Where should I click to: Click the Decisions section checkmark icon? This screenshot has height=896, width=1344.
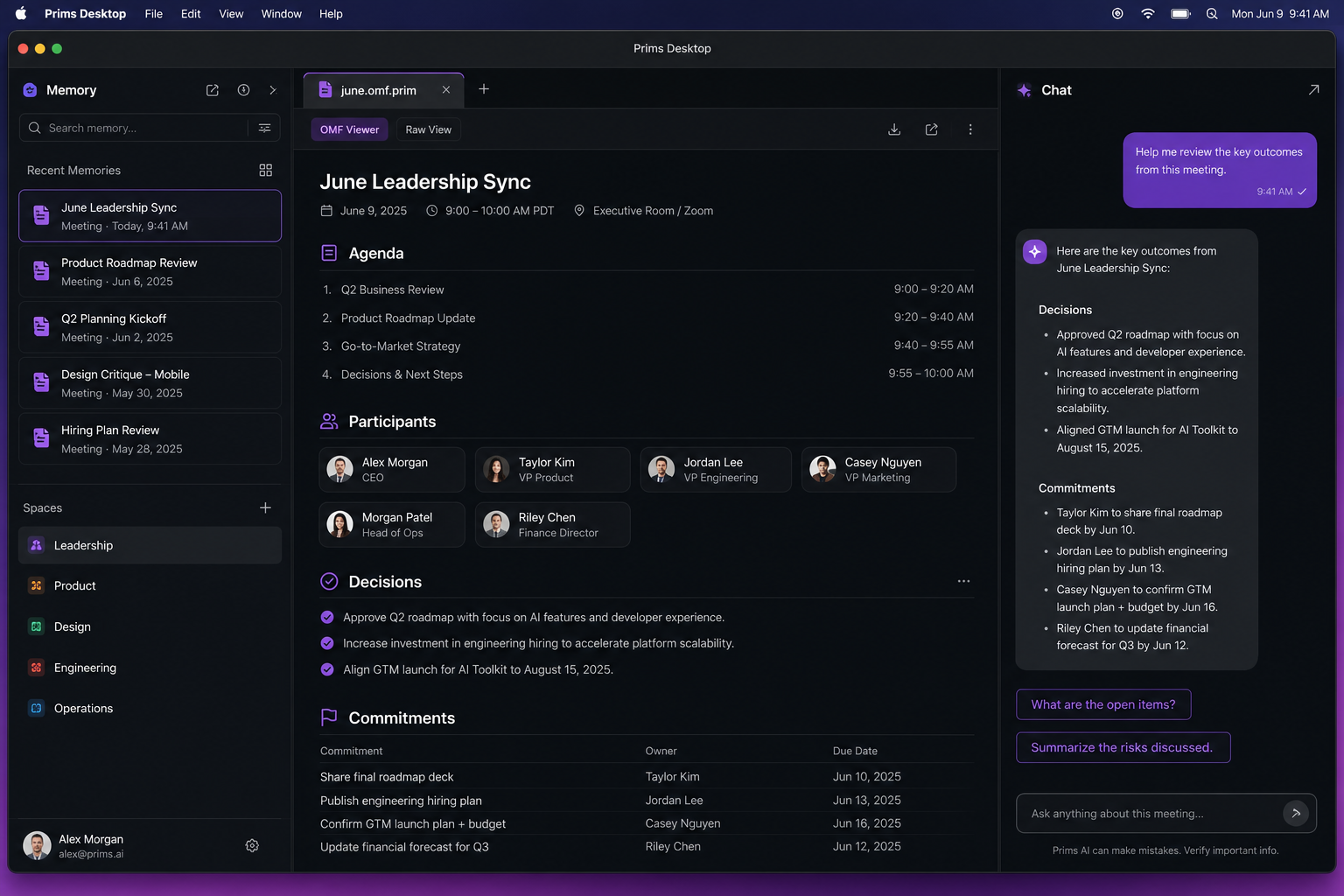(x=329, y=581)
